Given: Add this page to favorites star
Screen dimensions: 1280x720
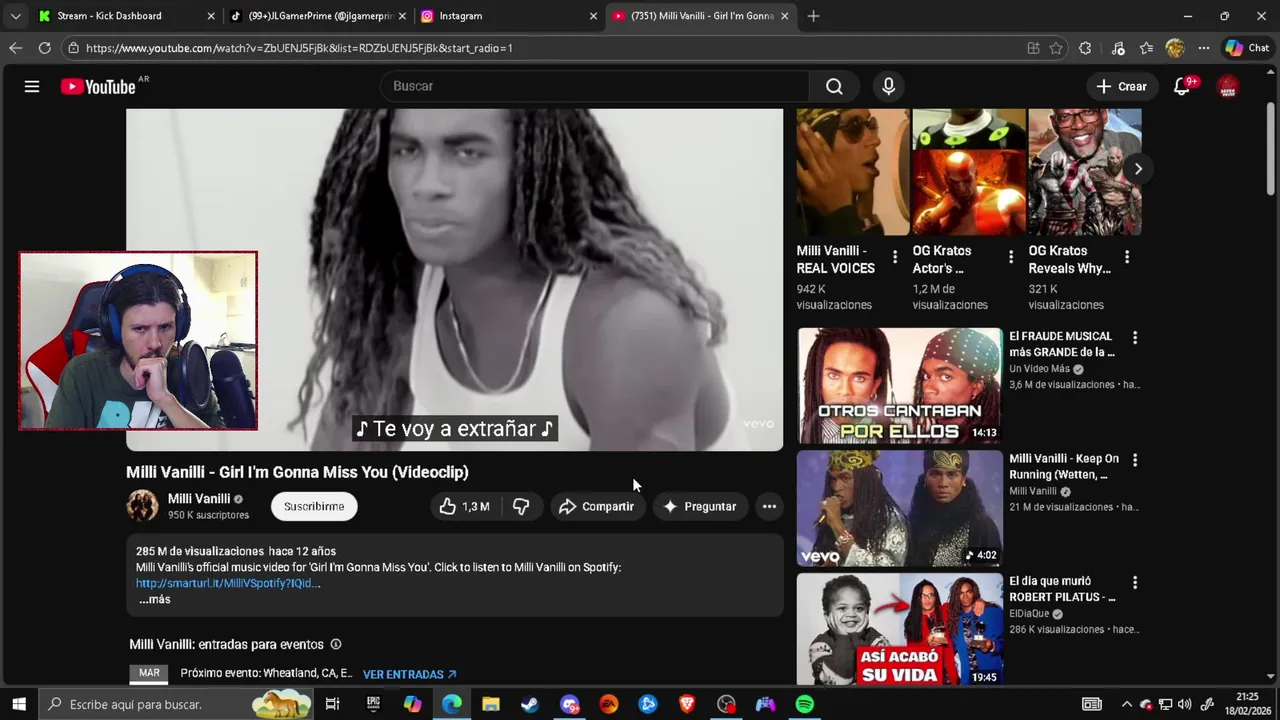Looking at the screenshot, I should (1056, 48).
